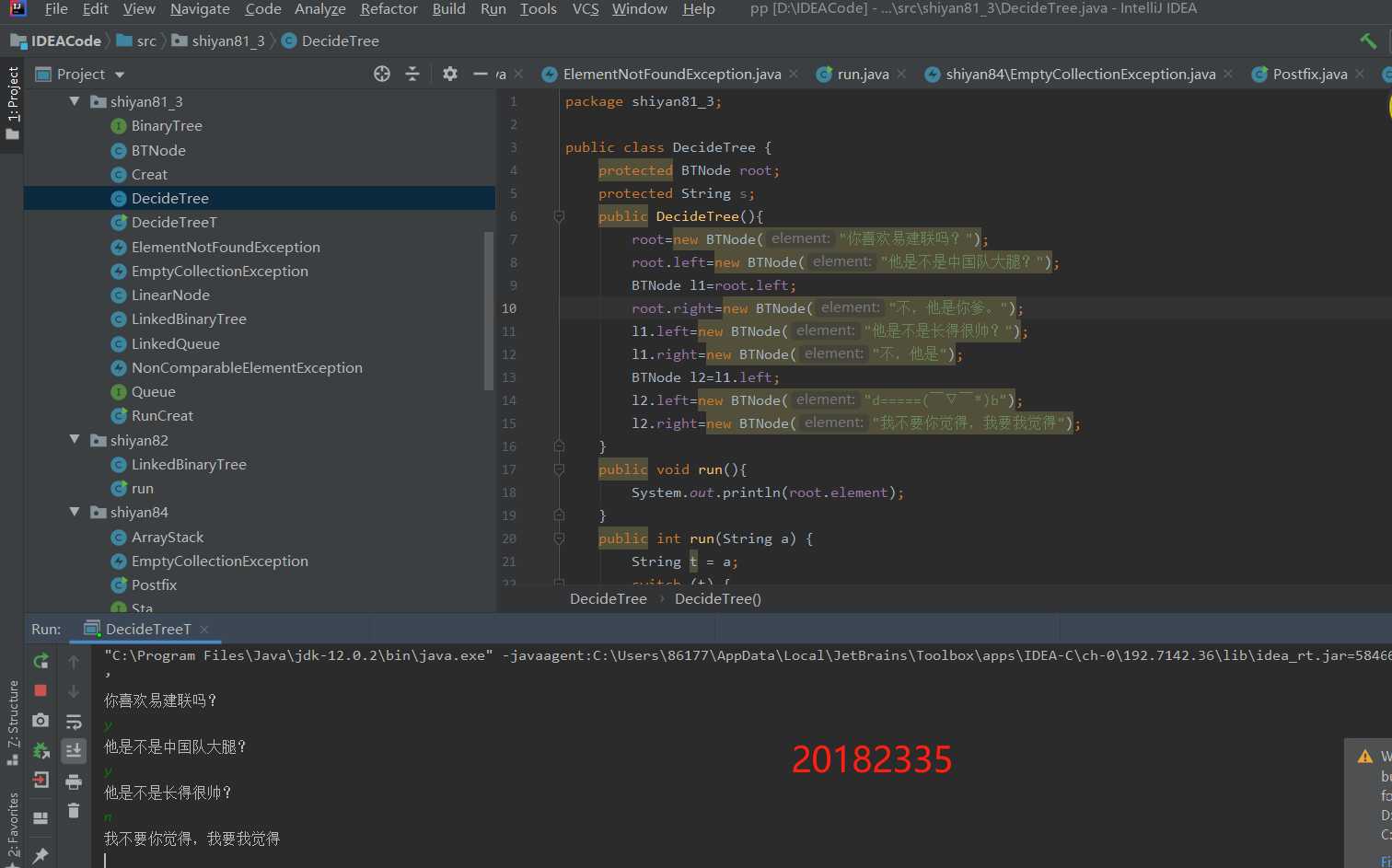Switch to Postfix.java editor tab

point(1310,75)
